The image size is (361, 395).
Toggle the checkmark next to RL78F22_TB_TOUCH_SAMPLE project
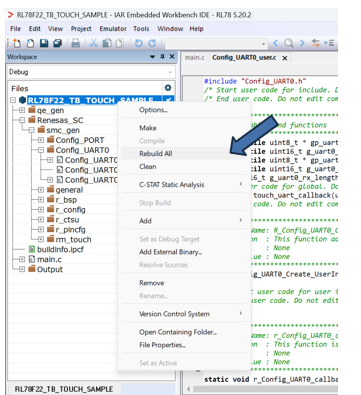click(x=168, y=100)
